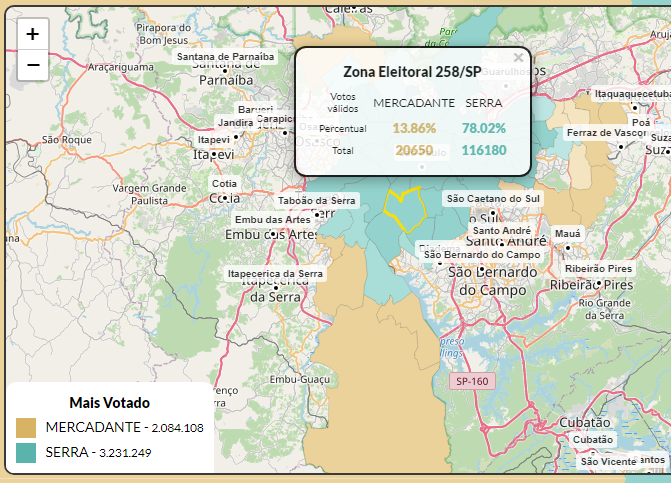
Task: Click the boxed São Bernardo do Campo label
Action: coord(482,255)
